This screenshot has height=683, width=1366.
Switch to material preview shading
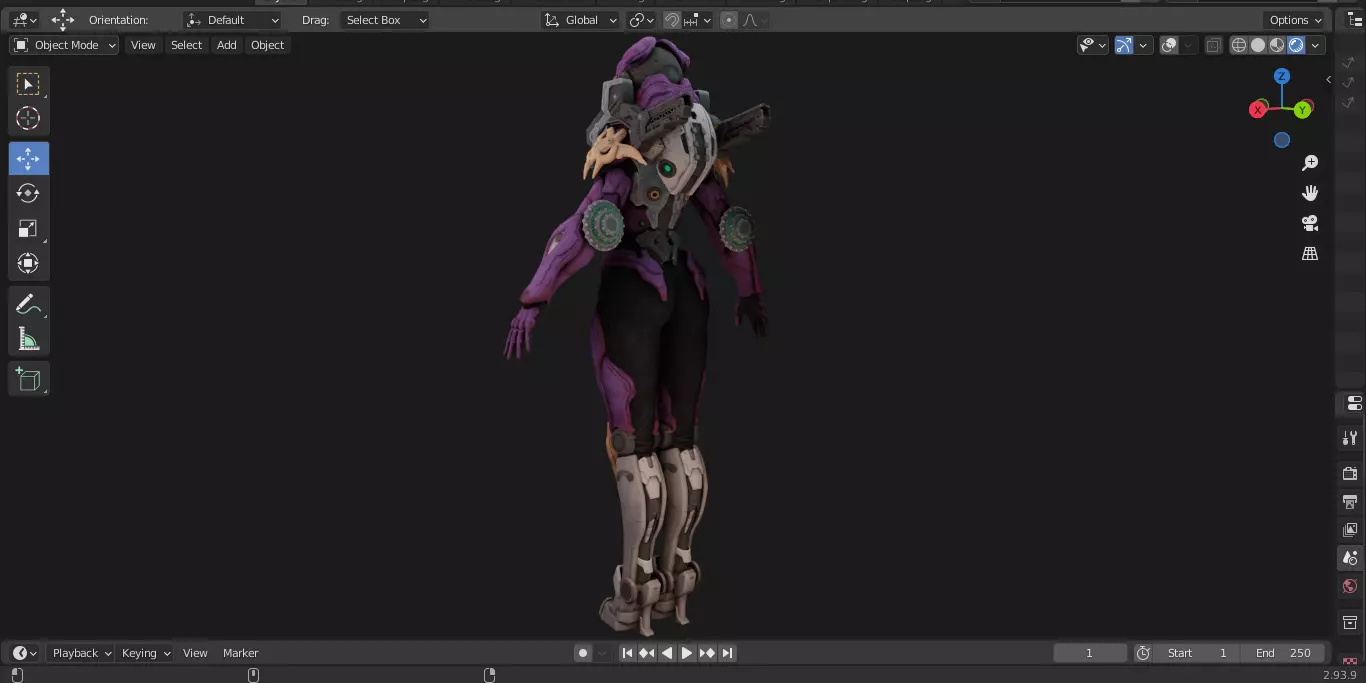(1277, 45)
